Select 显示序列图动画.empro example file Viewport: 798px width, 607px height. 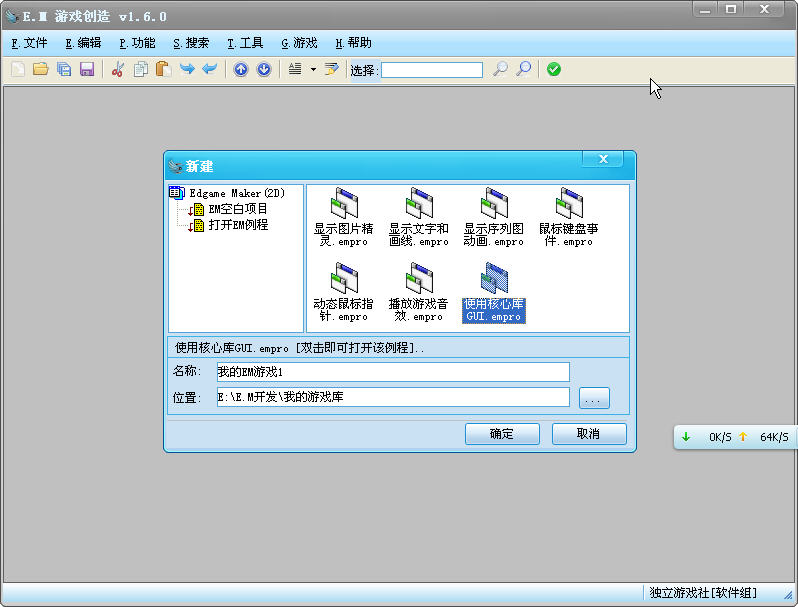pos(493,217)
